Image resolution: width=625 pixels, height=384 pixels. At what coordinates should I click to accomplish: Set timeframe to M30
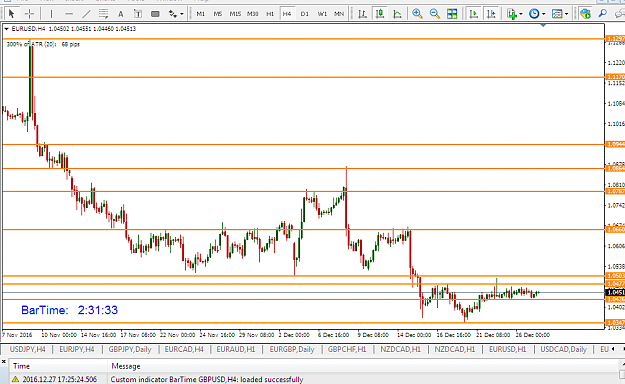pos(252,14)
